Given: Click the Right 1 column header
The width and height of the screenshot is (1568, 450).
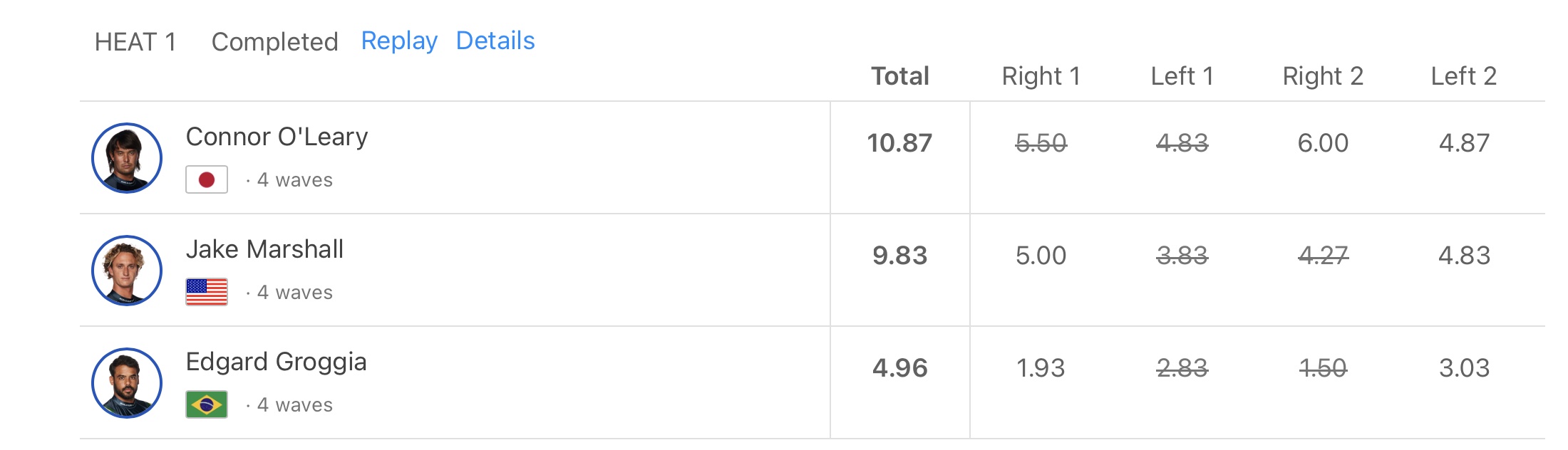Looking at the screenshot, I should pyautogui.click(x=1041, y=76).
